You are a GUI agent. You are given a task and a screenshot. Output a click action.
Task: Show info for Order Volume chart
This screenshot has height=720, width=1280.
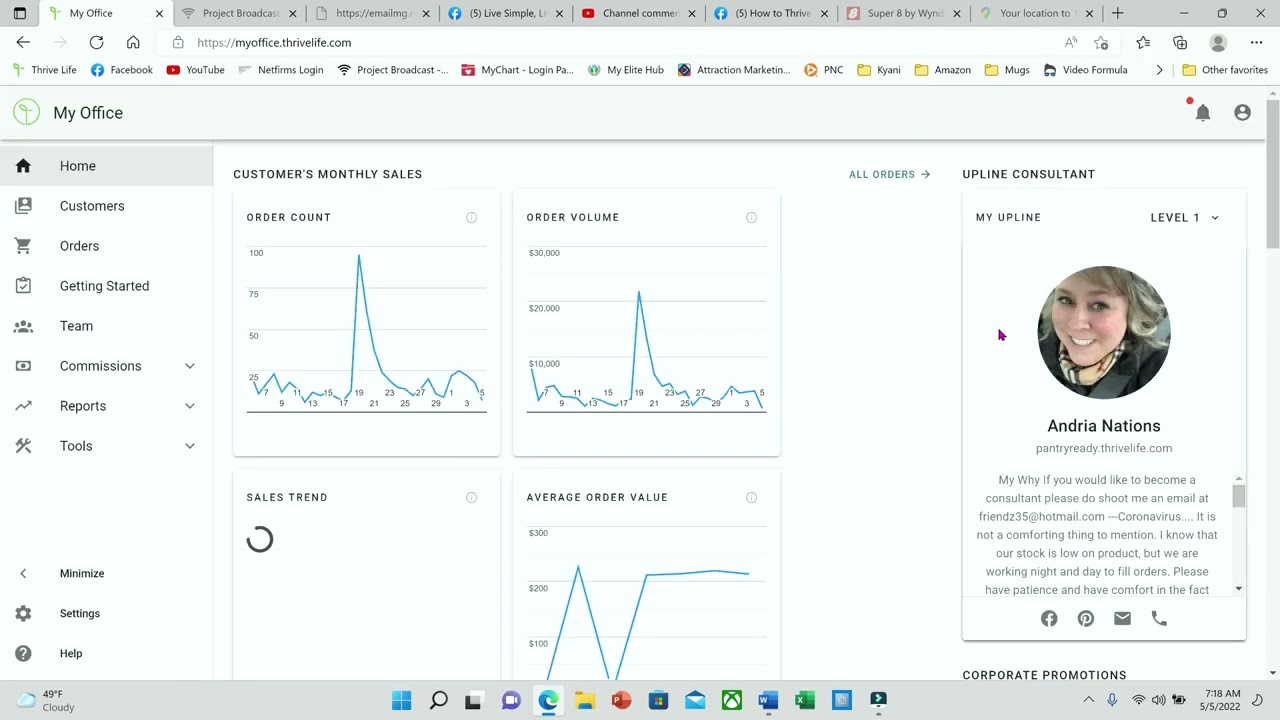751,217
